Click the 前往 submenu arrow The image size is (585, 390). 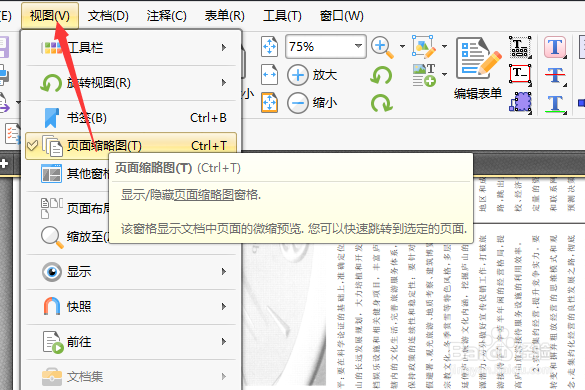click(x=223, y=341)
